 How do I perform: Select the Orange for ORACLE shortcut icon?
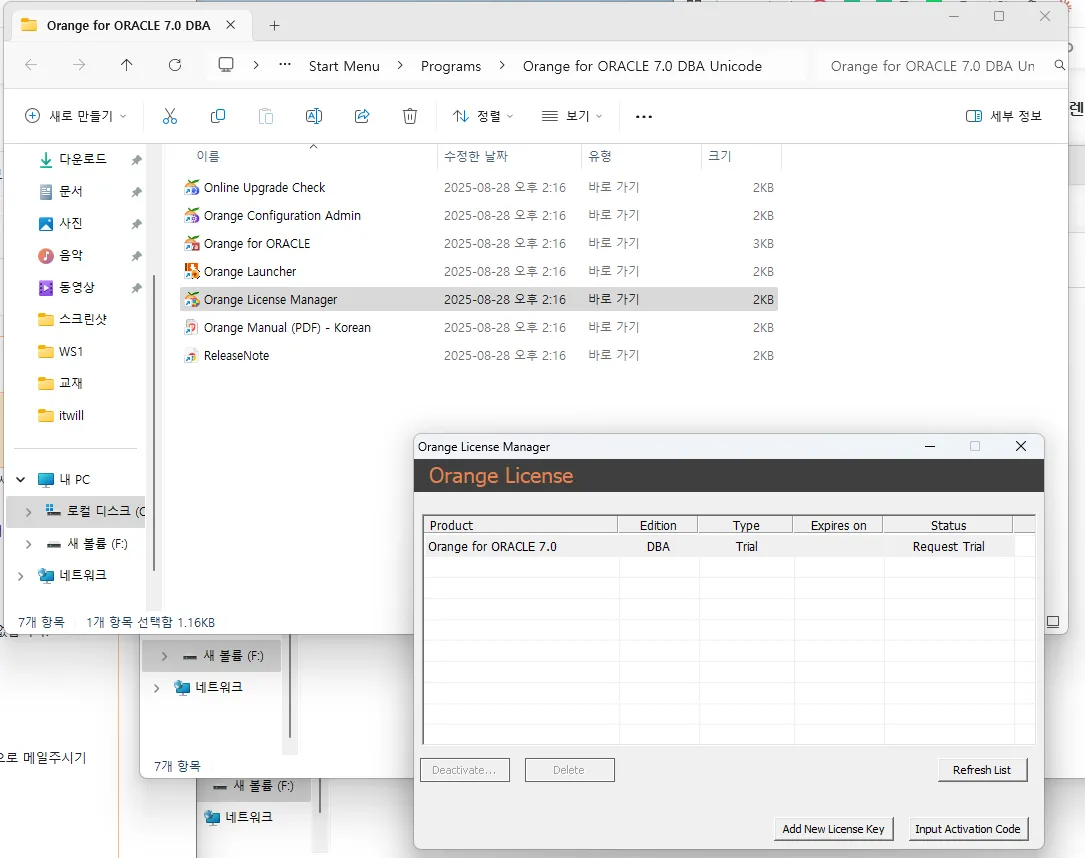click(192, 244)
